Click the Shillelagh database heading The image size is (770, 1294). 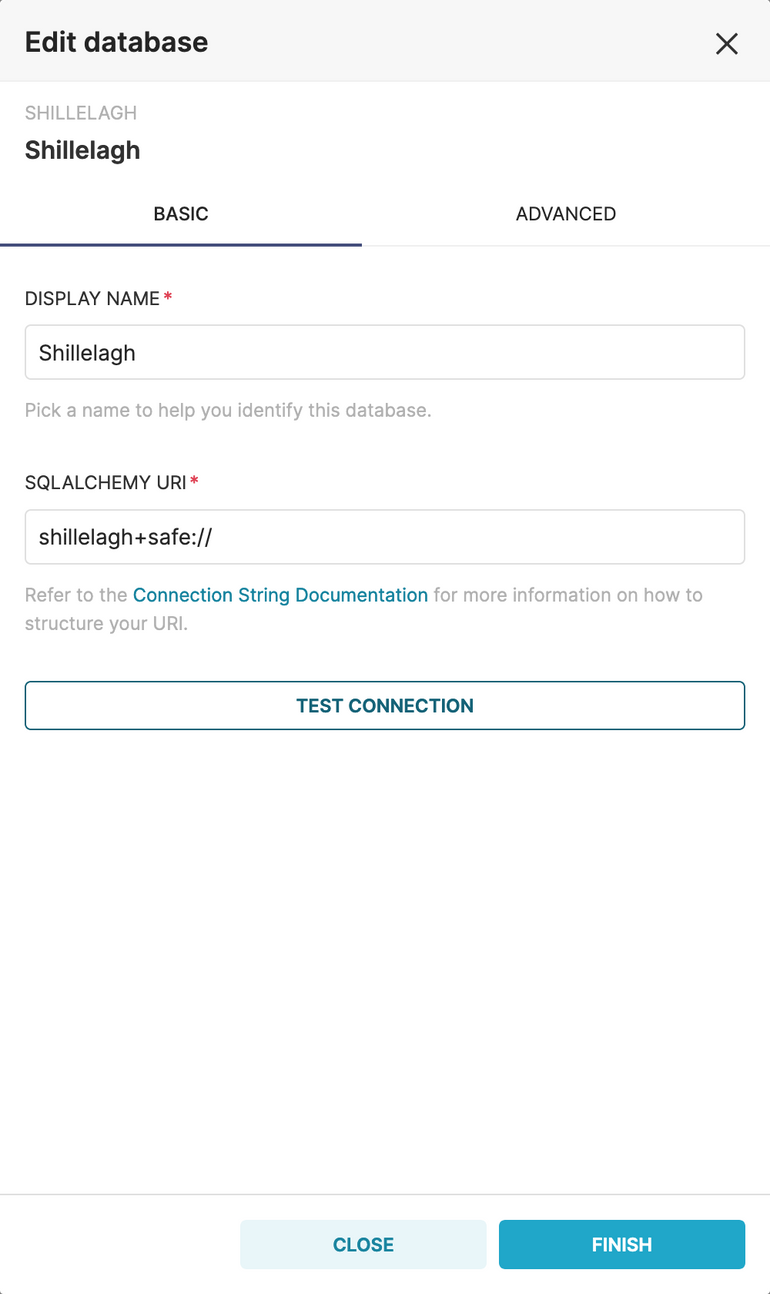pyautogui.click(x=82, y=150)
